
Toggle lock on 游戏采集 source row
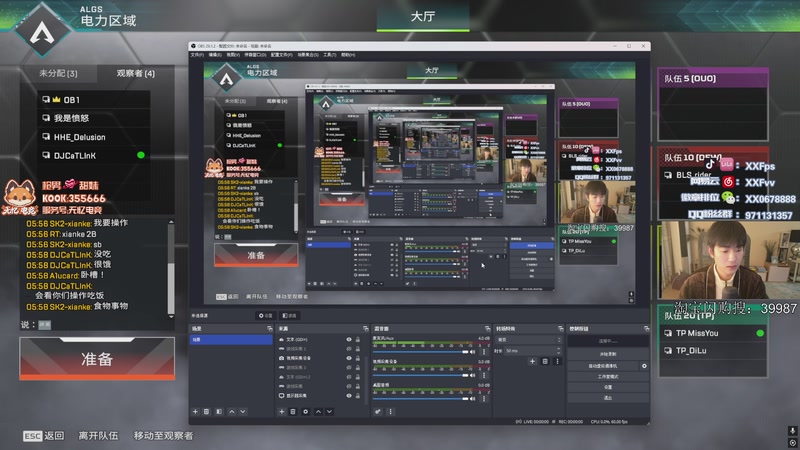point(358,386)
